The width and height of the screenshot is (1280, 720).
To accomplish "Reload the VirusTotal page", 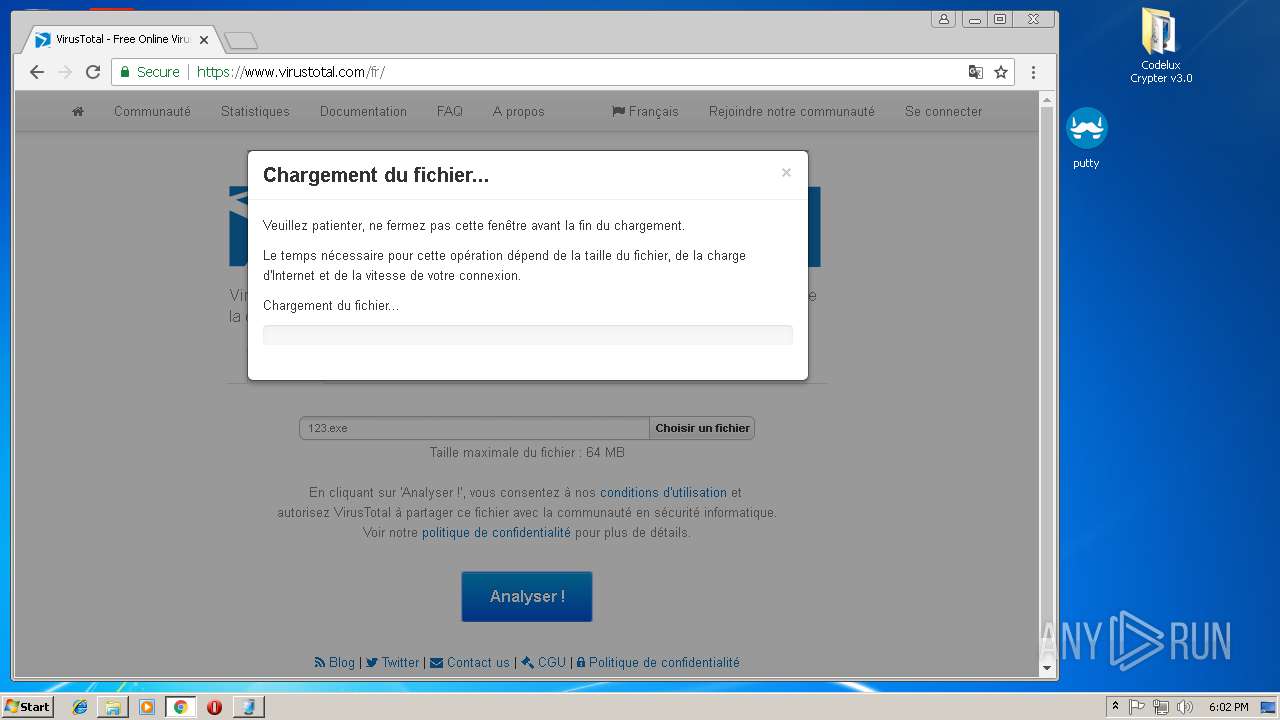I will click(93, 72).
